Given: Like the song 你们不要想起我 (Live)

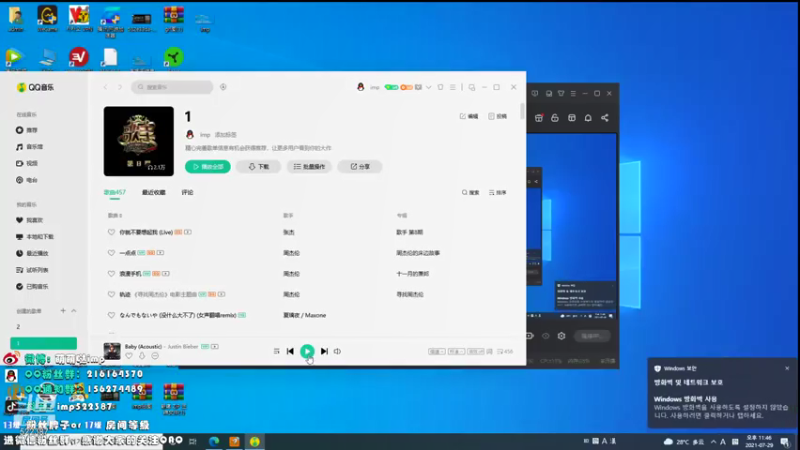Looking at the screenshot, I should [111, 232].
